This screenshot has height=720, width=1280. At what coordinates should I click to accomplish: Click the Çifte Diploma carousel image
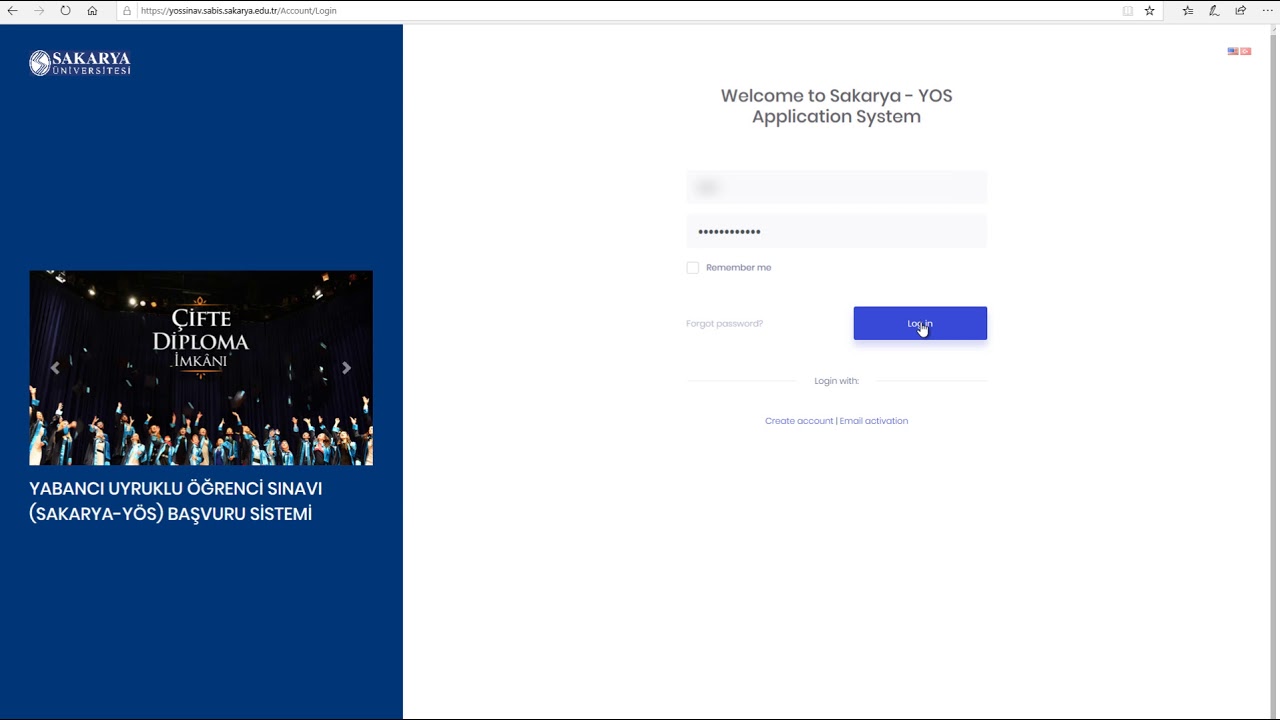(x=201, y=368)
